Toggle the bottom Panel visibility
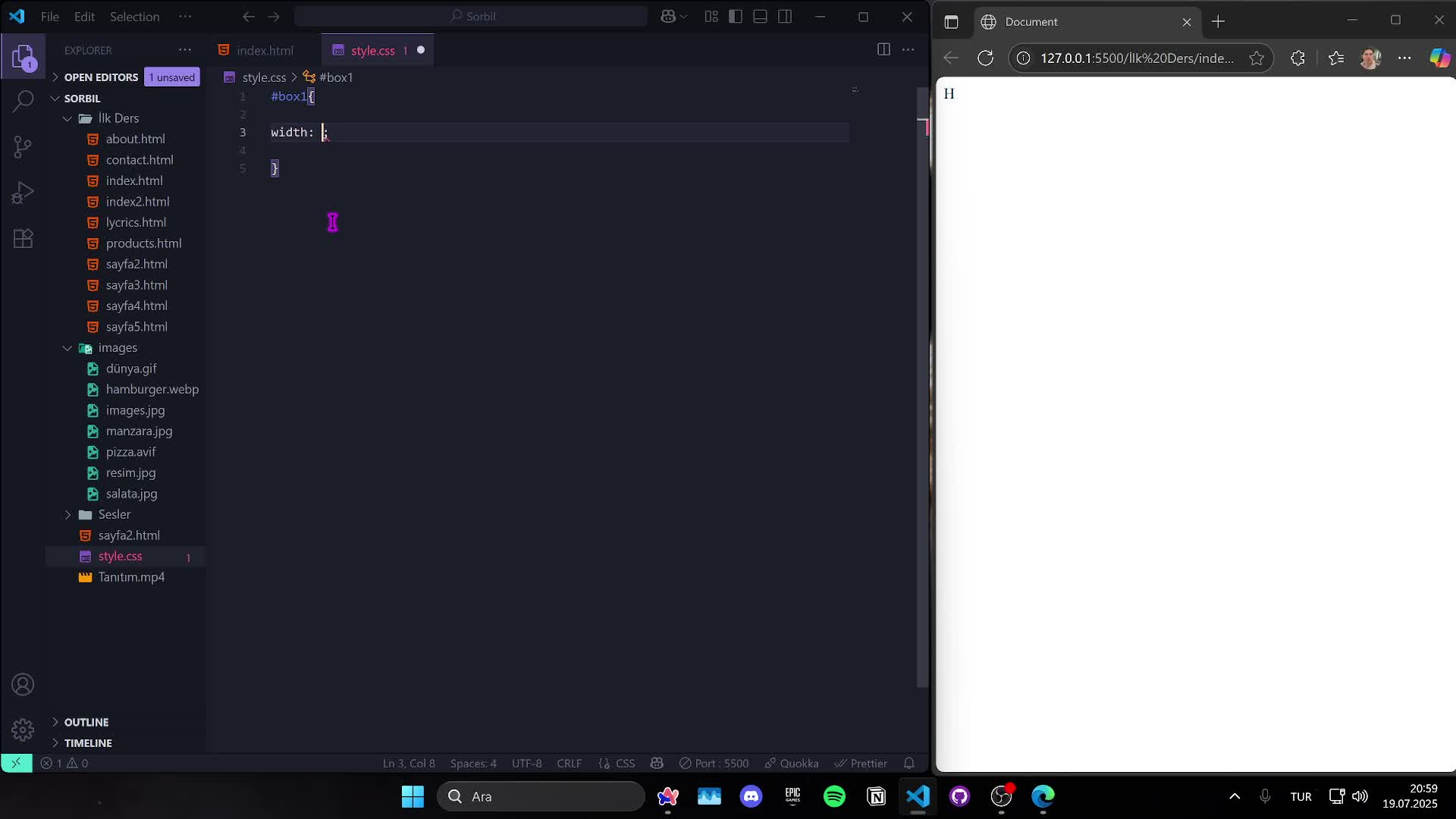Image resolution: width=1456 pixels, height=819 pixels. (x=760, y=16)
